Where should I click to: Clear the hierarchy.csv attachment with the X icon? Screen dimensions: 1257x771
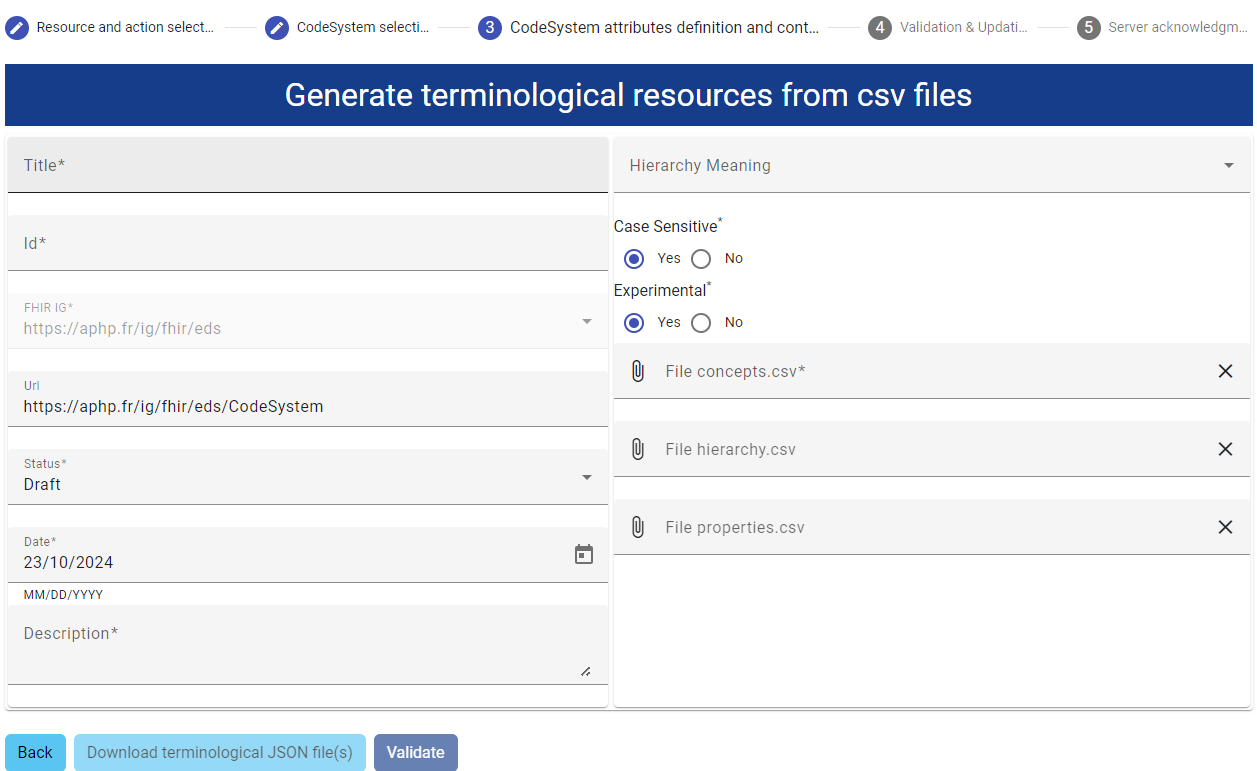click(1225, 449)
